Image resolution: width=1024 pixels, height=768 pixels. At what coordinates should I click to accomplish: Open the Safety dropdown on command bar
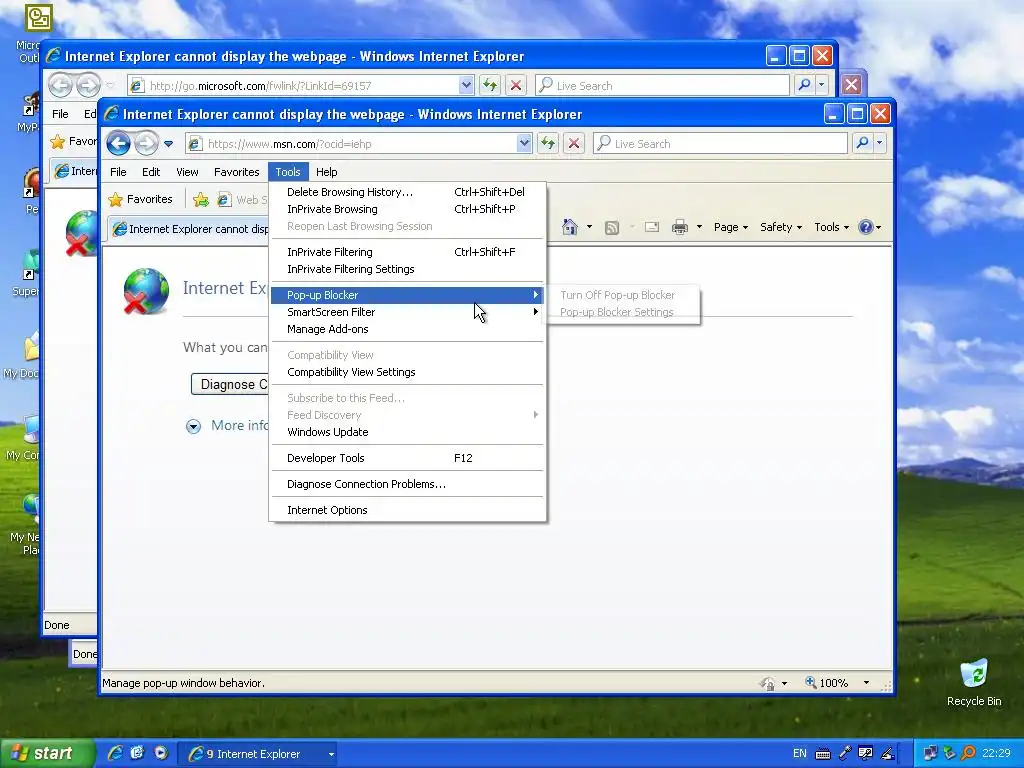781,227
